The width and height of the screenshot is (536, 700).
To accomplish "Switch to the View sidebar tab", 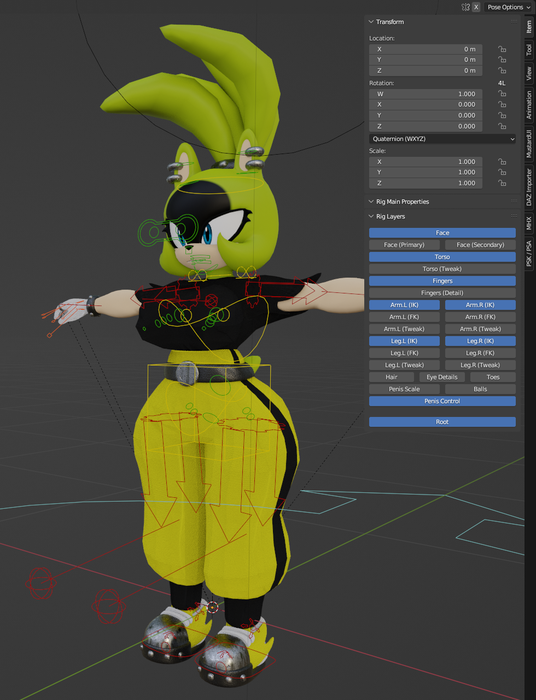I will [529, 73].
